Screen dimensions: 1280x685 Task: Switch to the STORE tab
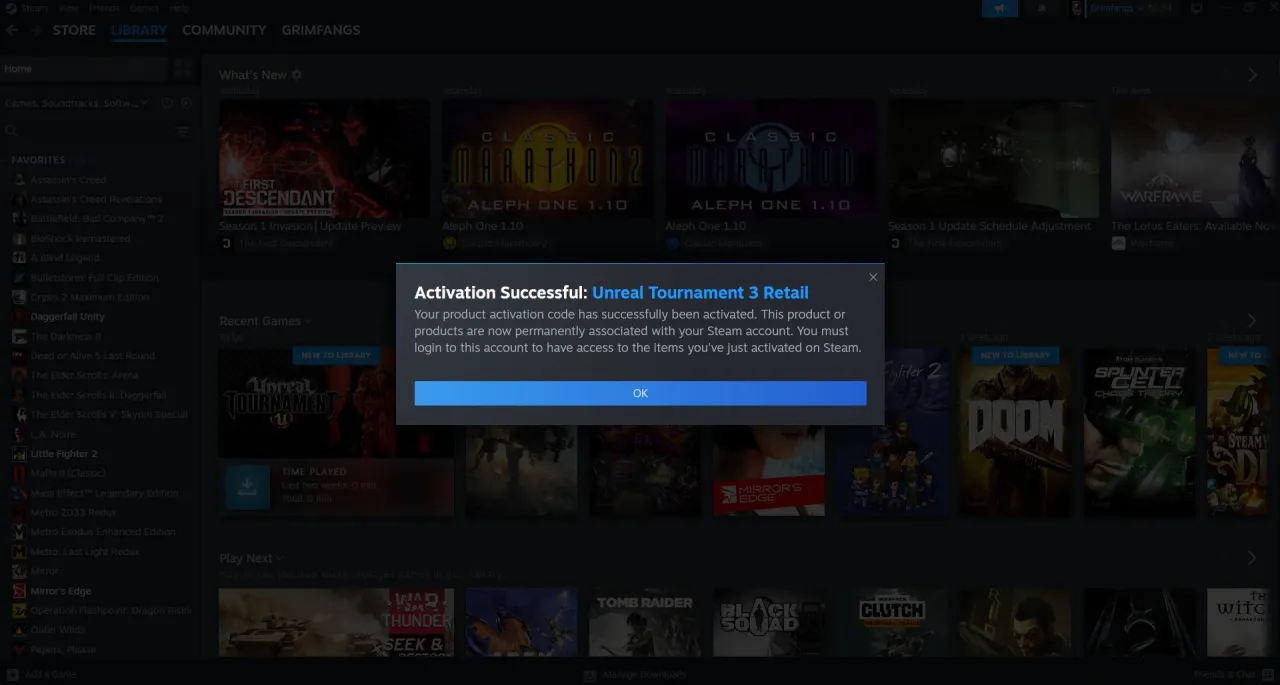tap(73, 30)
